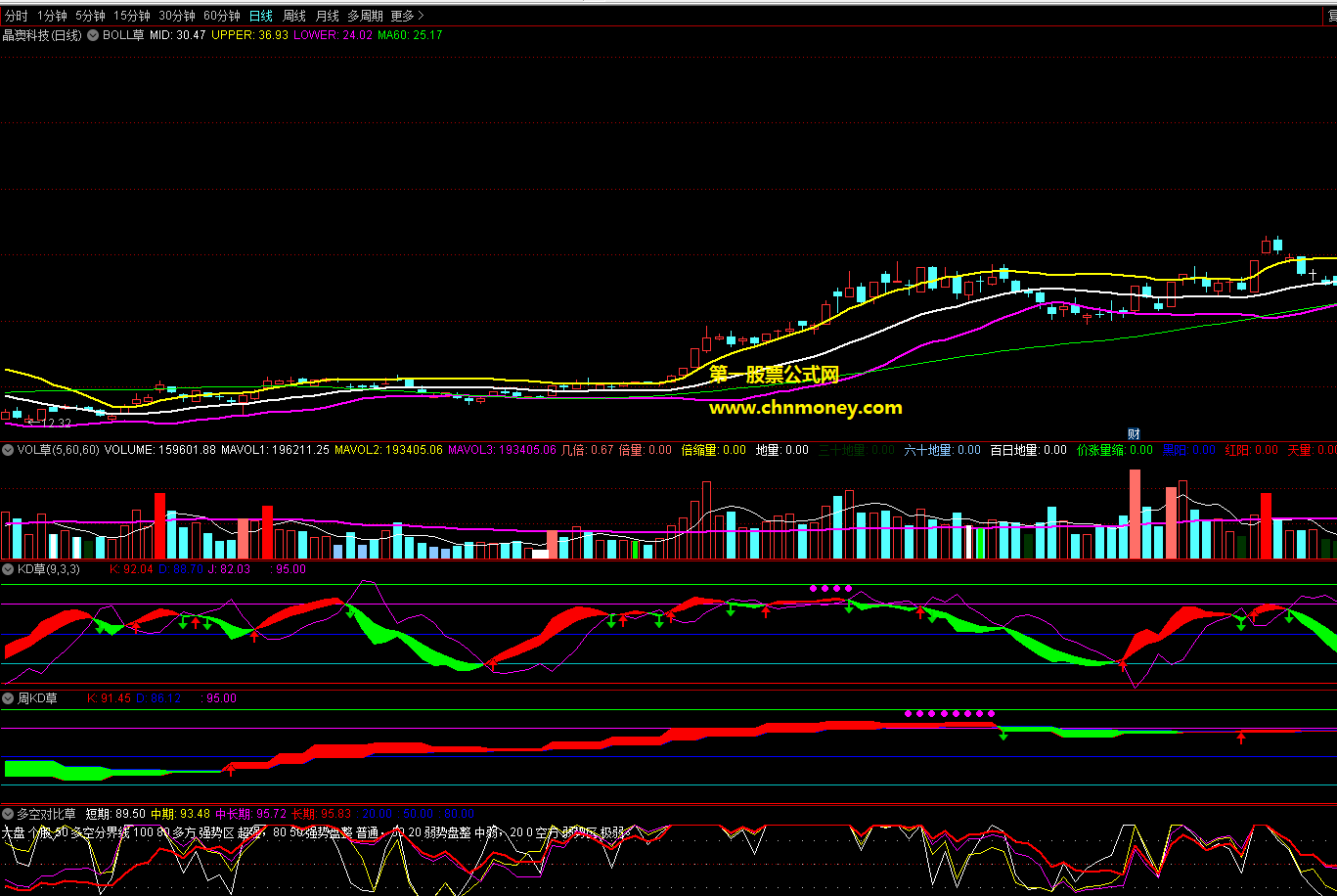Click the 六十地量: 0.00 reading
1337x896 pixels.
(942, 450)
